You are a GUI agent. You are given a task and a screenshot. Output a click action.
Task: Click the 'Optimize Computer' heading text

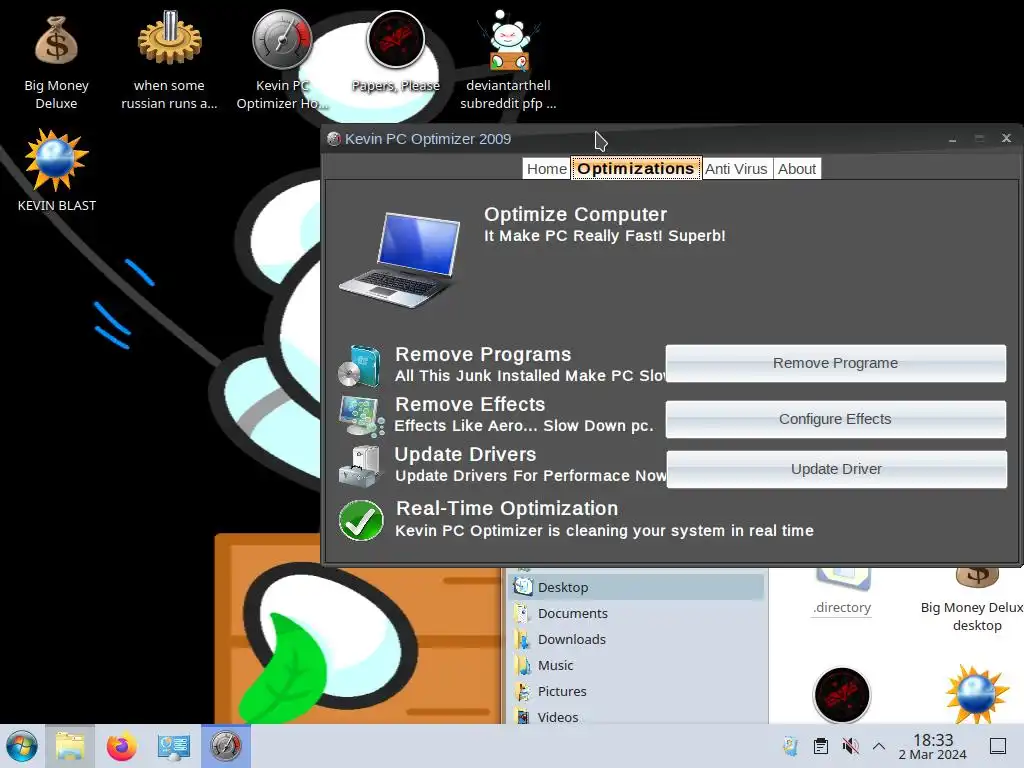(575, 214)
